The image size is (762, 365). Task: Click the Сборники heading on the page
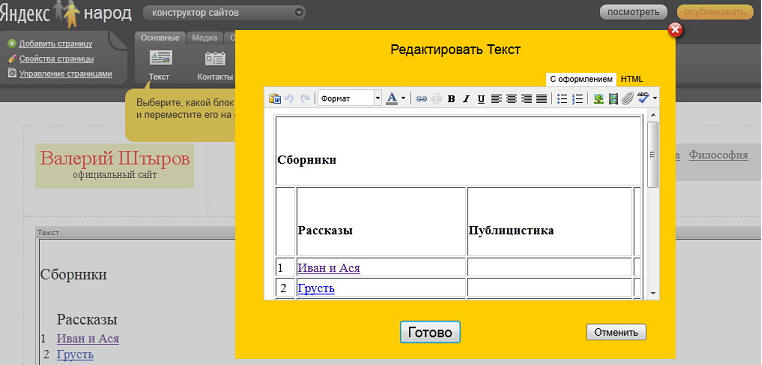73,275
